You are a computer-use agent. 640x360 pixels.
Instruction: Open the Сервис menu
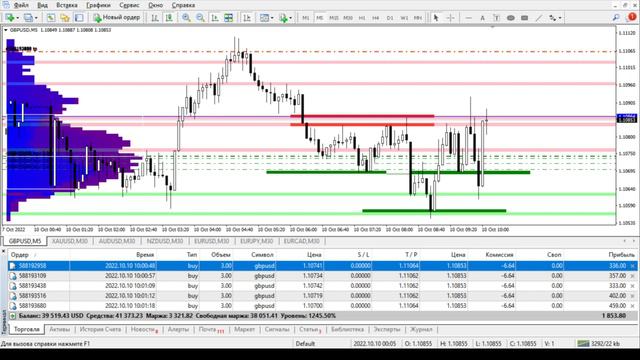[129, 5]
